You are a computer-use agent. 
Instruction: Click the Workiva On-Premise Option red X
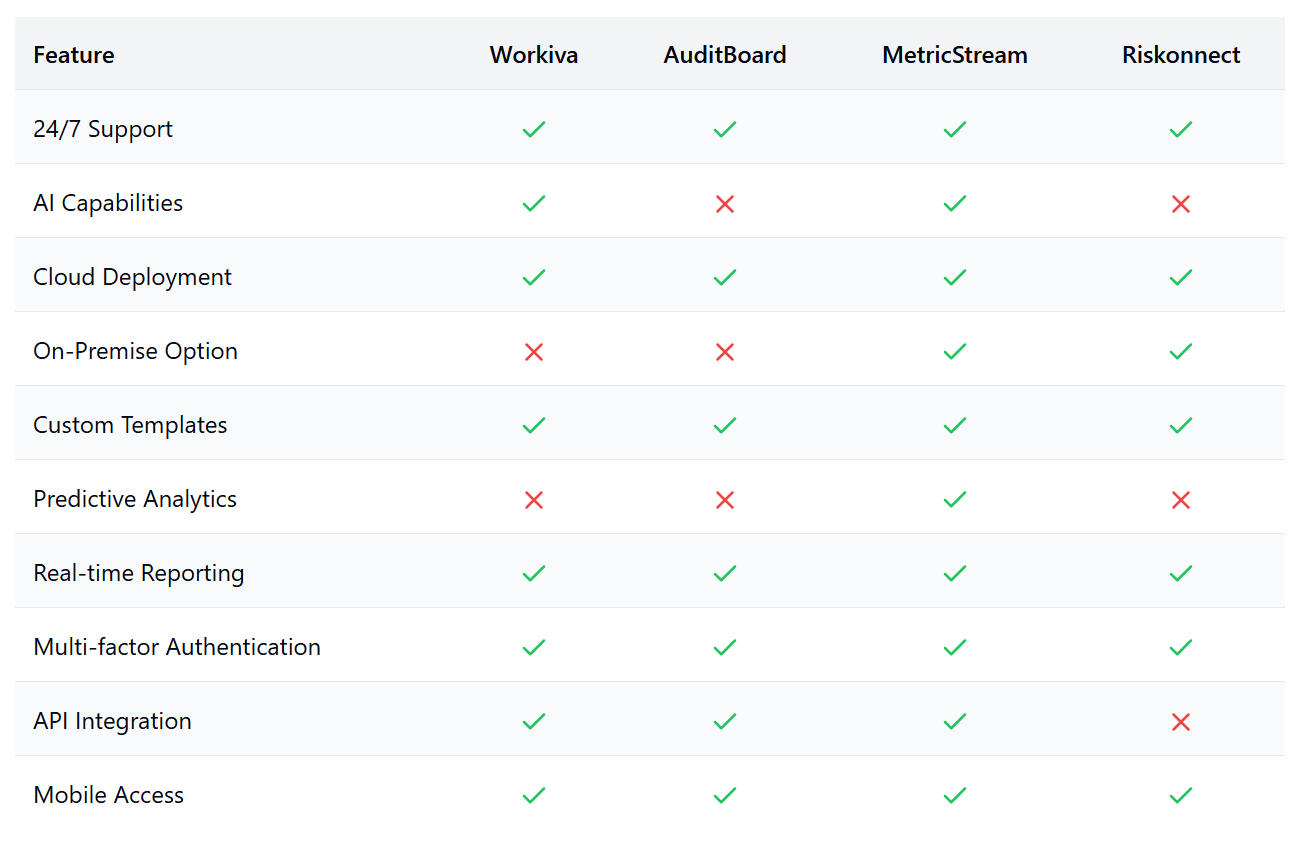[534, 351]
